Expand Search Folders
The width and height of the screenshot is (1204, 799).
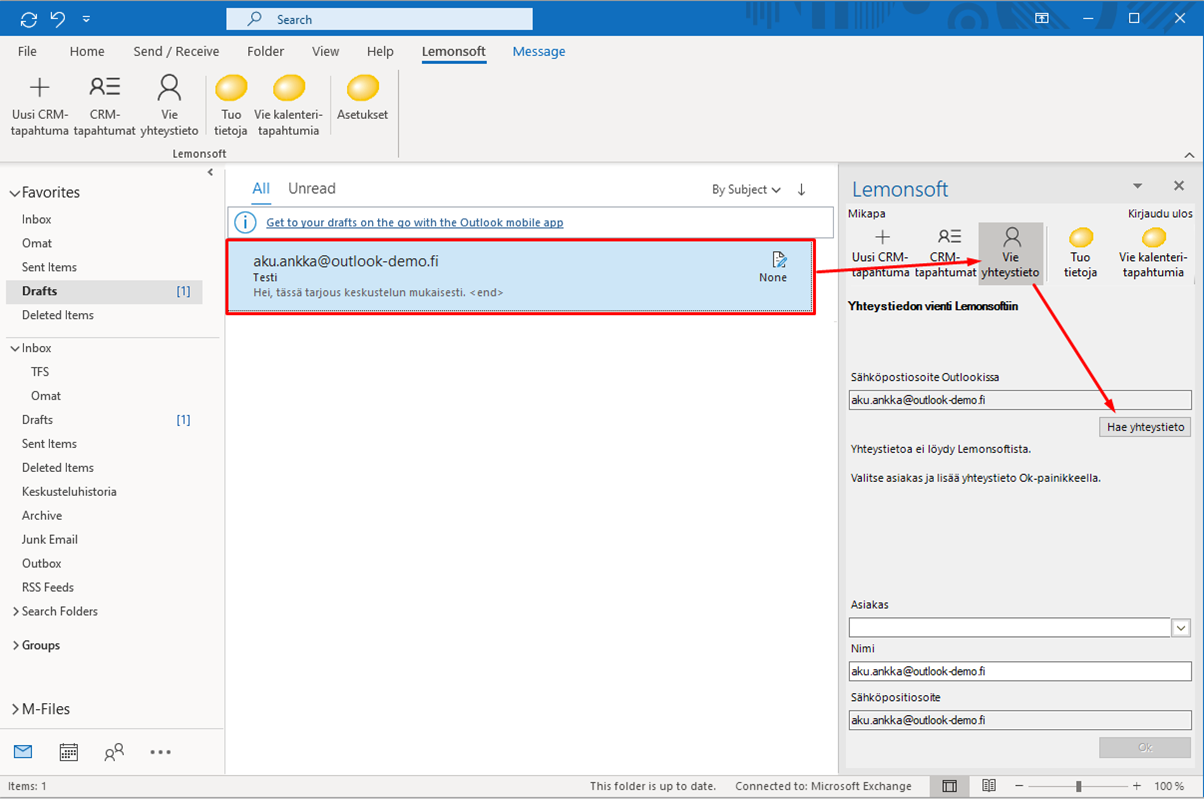[15, 611]
